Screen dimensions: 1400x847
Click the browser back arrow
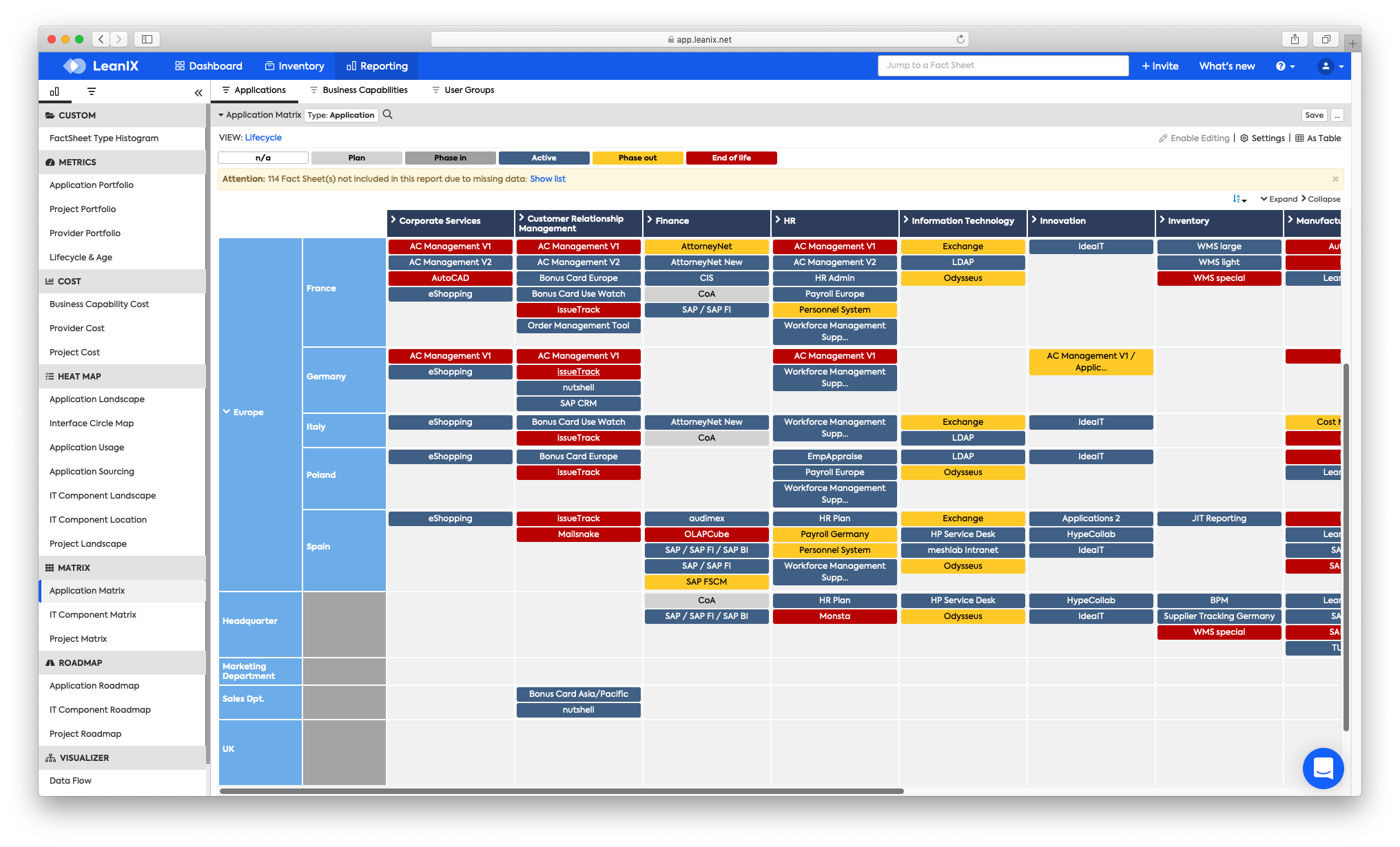coord(101,39)
